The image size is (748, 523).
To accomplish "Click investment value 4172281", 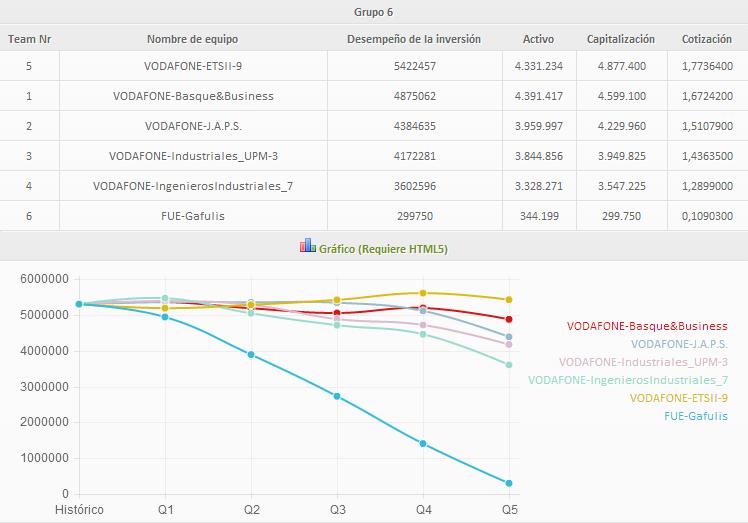I will pos(415,156).
